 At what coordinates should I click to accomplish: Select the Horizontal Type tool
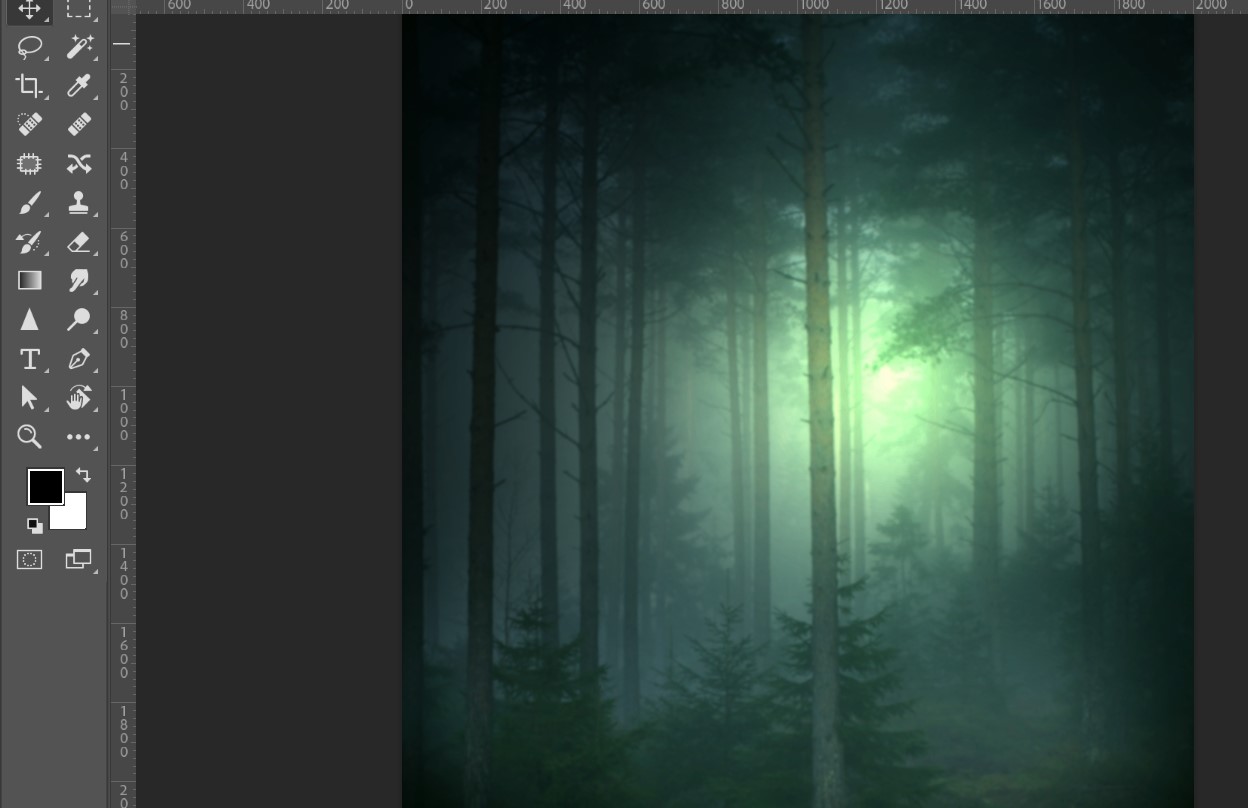point(29,359)
